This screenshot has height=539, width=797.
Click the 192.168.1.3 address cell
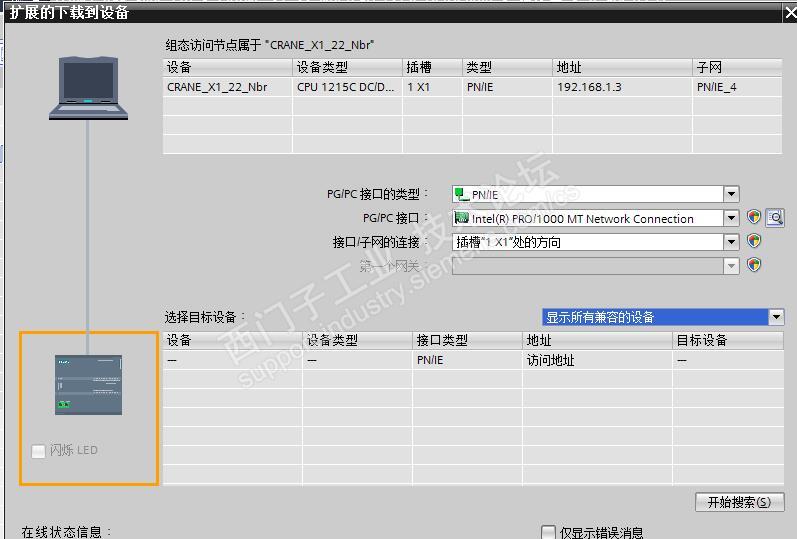tap(622, 87)
